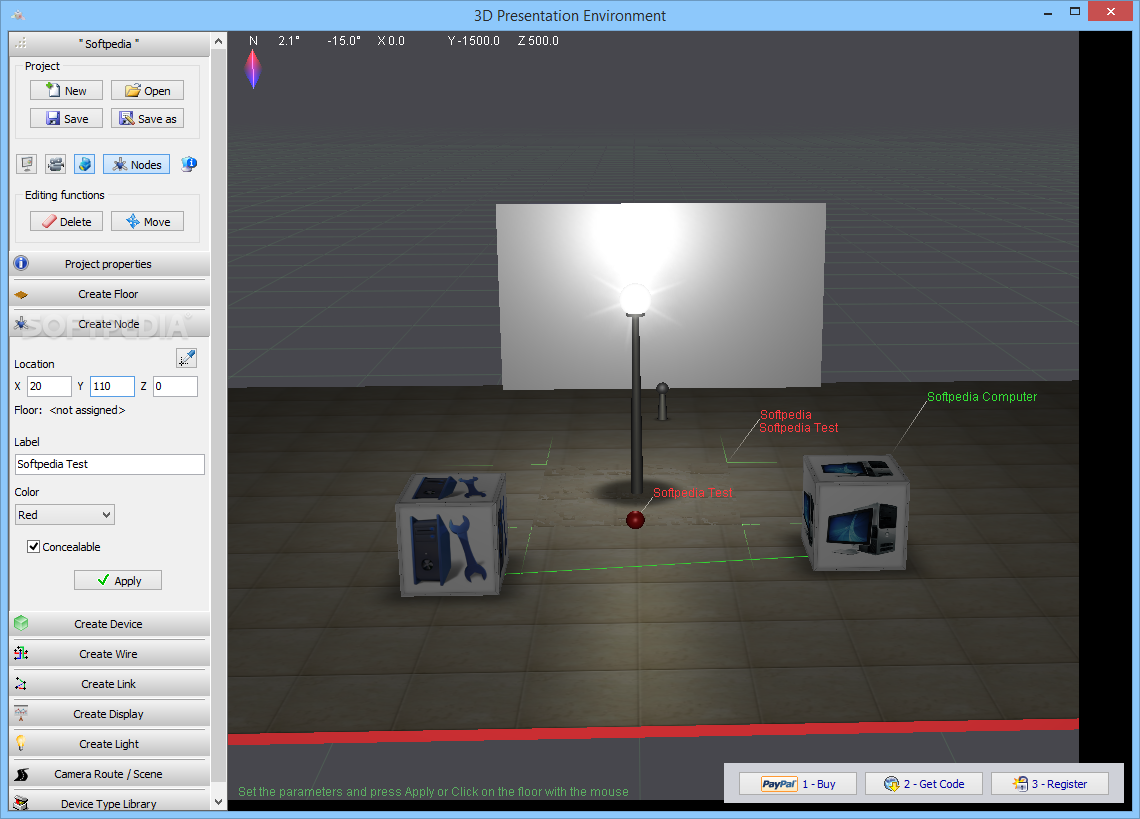Click the presentation screen icon button
Screen dimensions: 1140x819
(x=27, y=164)
